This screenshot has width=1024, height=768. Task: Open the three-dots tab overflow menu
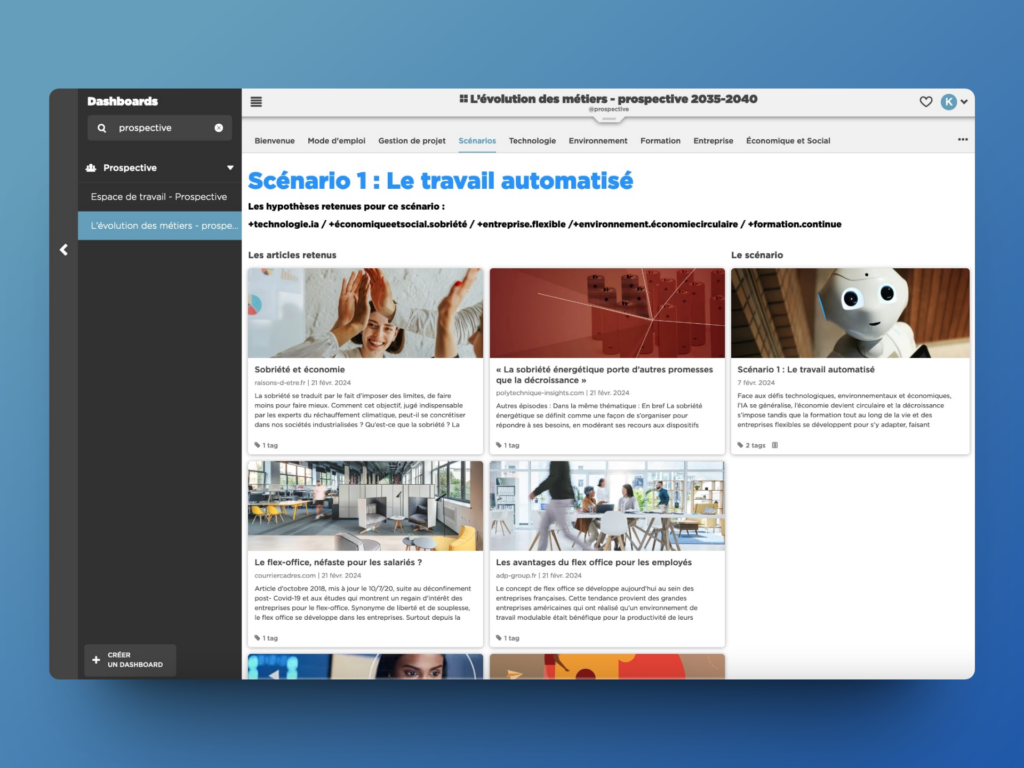tap(963, 140)
